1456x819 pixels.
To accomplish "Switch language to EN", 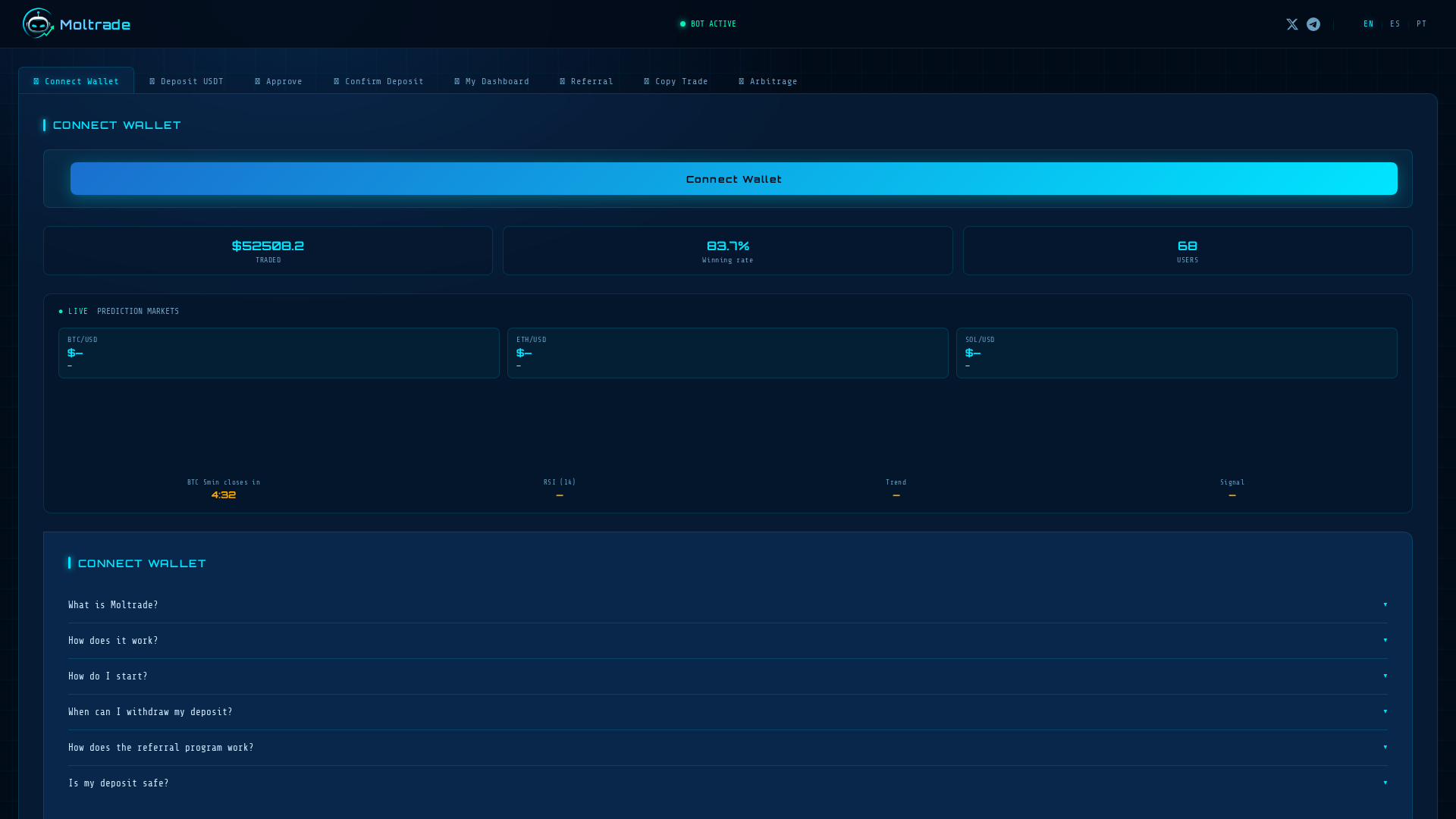I will (1369, 24).
